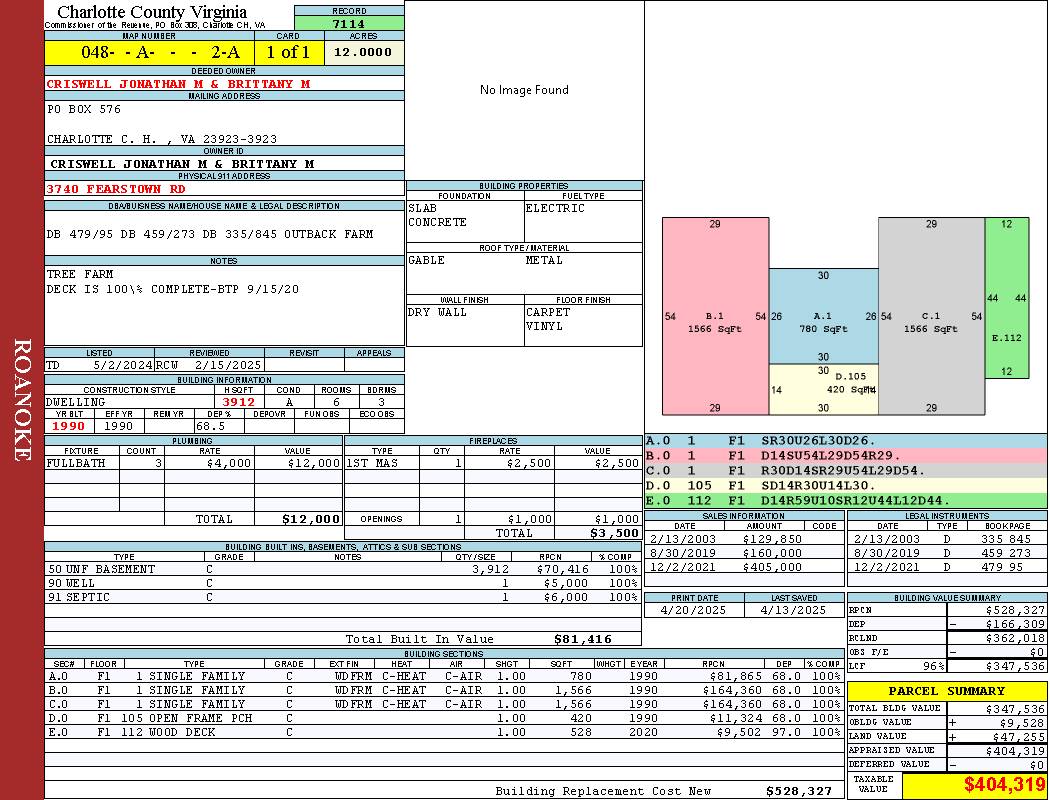
Task: Click the blue A.1 780 SqFt sketch section
Action: tap(823, 316)
